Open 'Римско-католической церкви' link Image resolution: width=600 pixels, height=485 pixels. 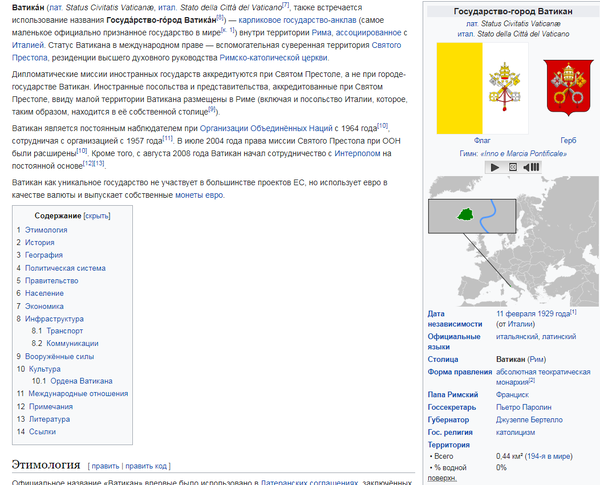point(274,58)
